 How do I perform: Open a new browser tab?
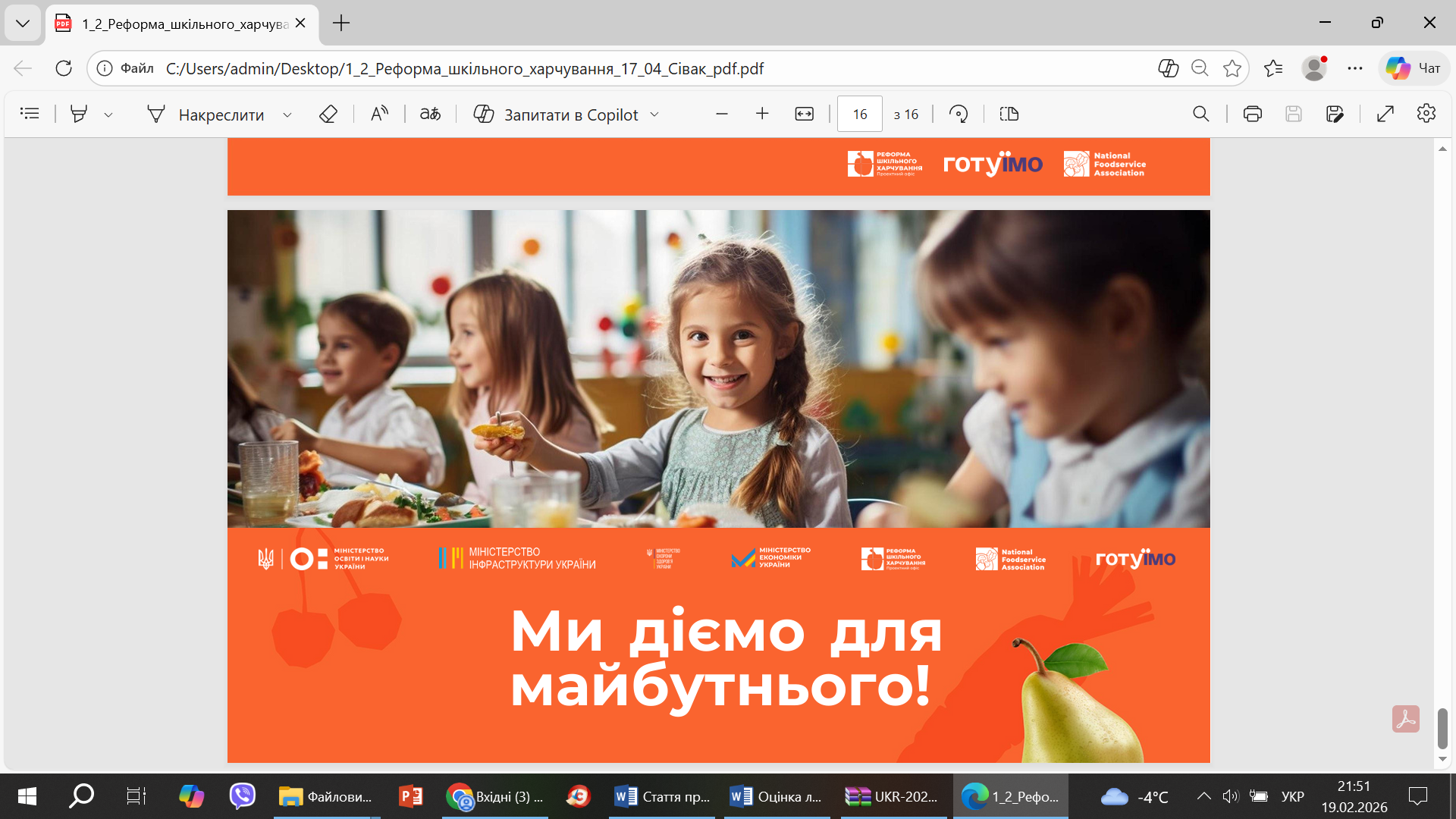click(341, 23)
